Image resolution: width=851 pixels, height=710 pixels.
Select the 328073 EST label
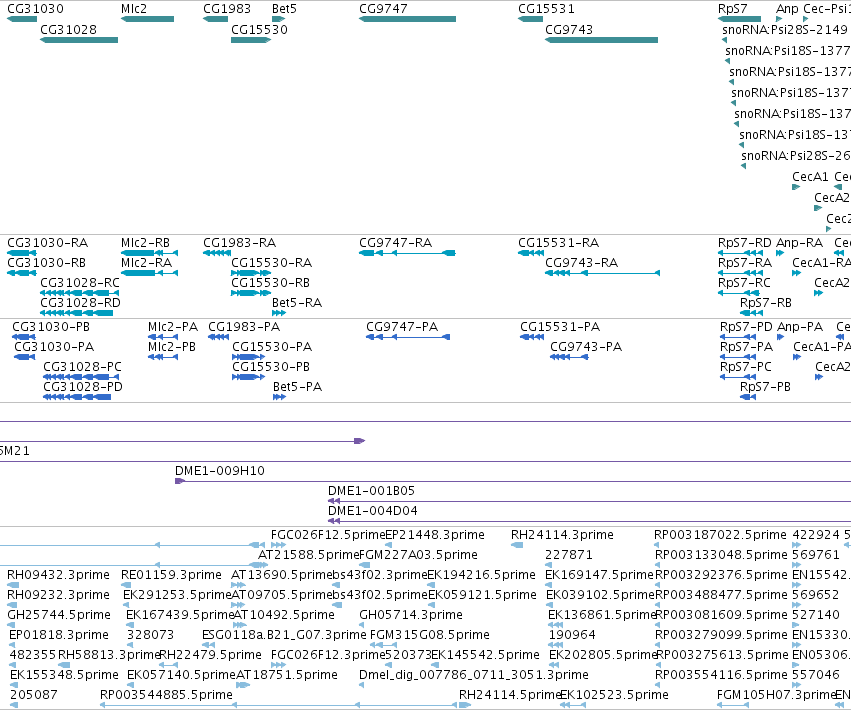coord(150,635)
